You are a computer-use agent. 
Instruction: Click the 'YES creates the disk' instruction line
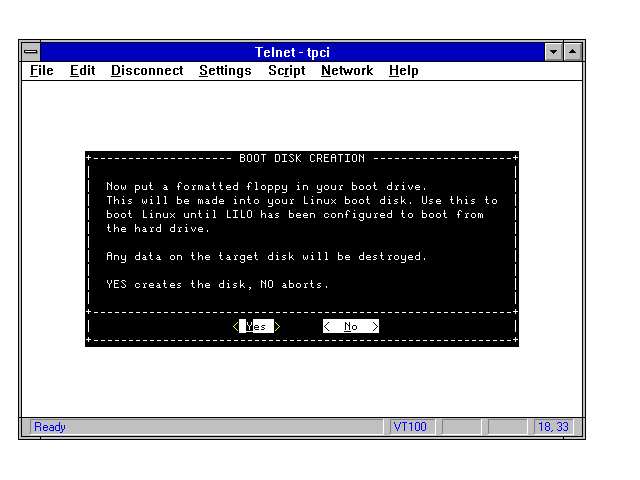click(x=217, y=284)
